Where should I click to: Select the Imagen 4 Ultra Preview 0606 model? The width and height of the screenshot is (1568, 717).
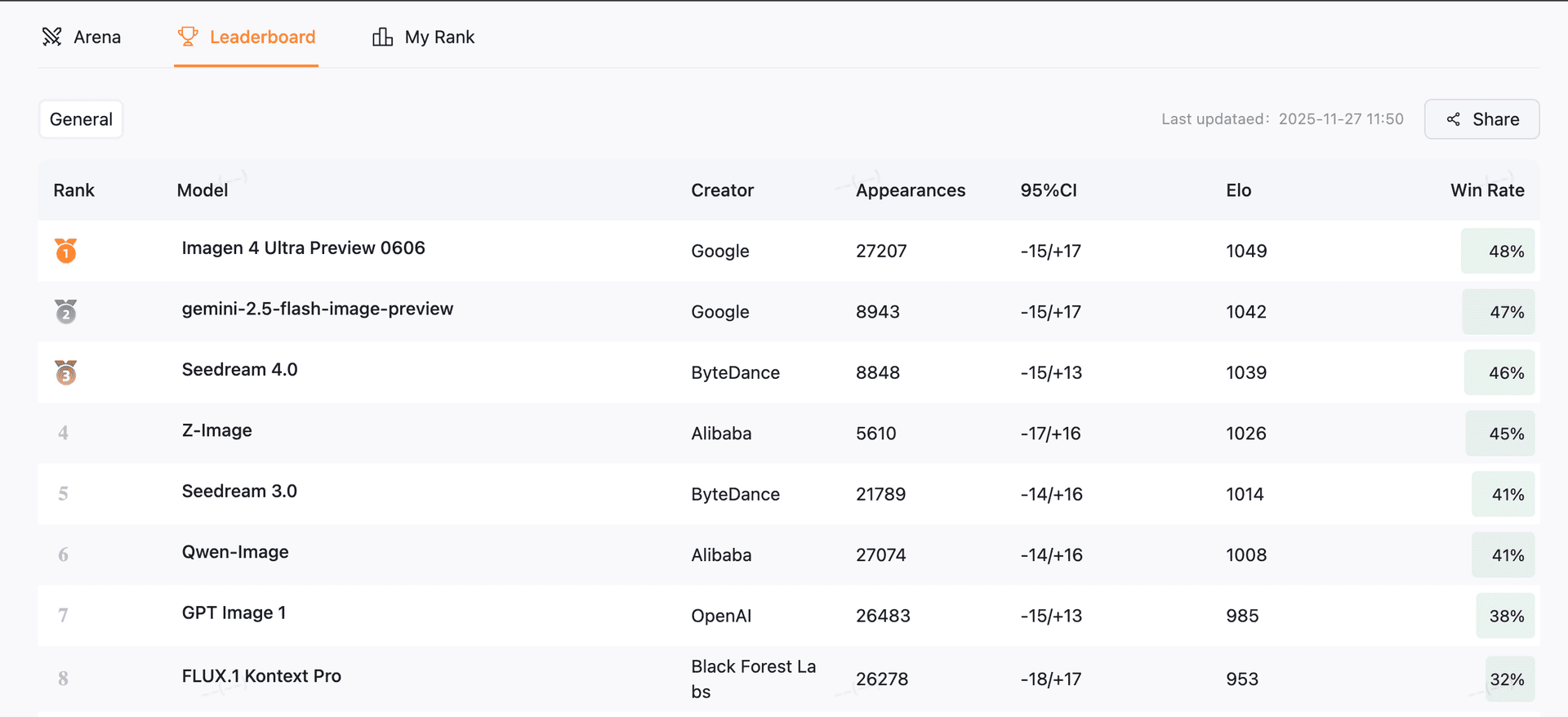[303, 248]
